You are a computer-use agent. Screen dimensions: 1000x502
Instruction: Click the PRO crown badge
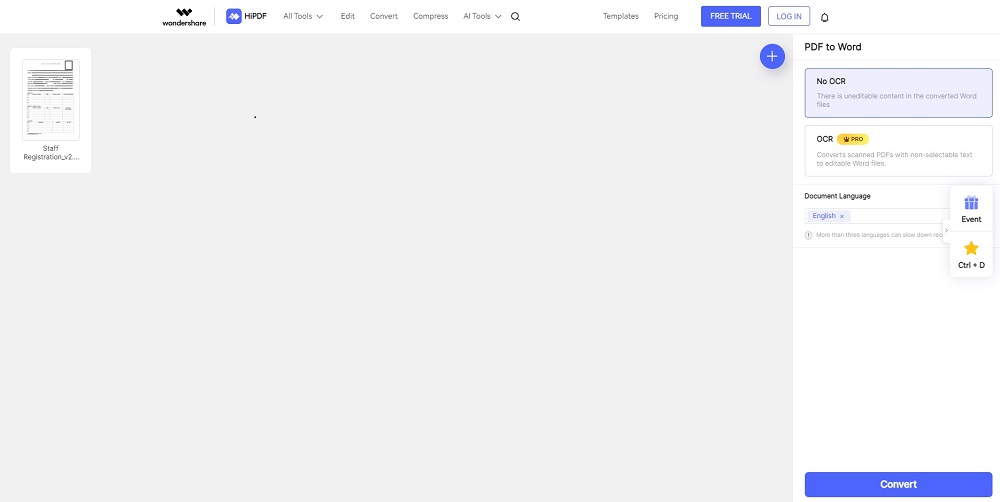tap(853, 139)
